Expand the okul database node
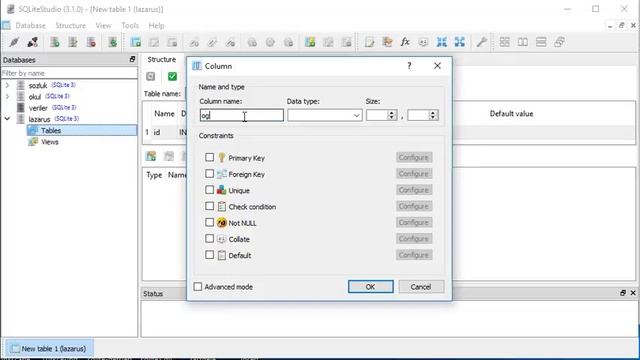The width and height of the screenshot is (640, 360). click(7, 97)
